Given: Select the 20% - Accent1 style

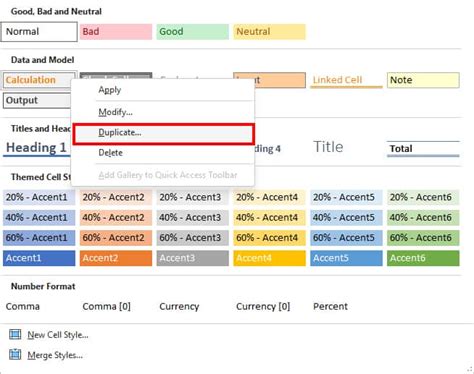Looking at the screenshot, I should [x=39, y=197].
